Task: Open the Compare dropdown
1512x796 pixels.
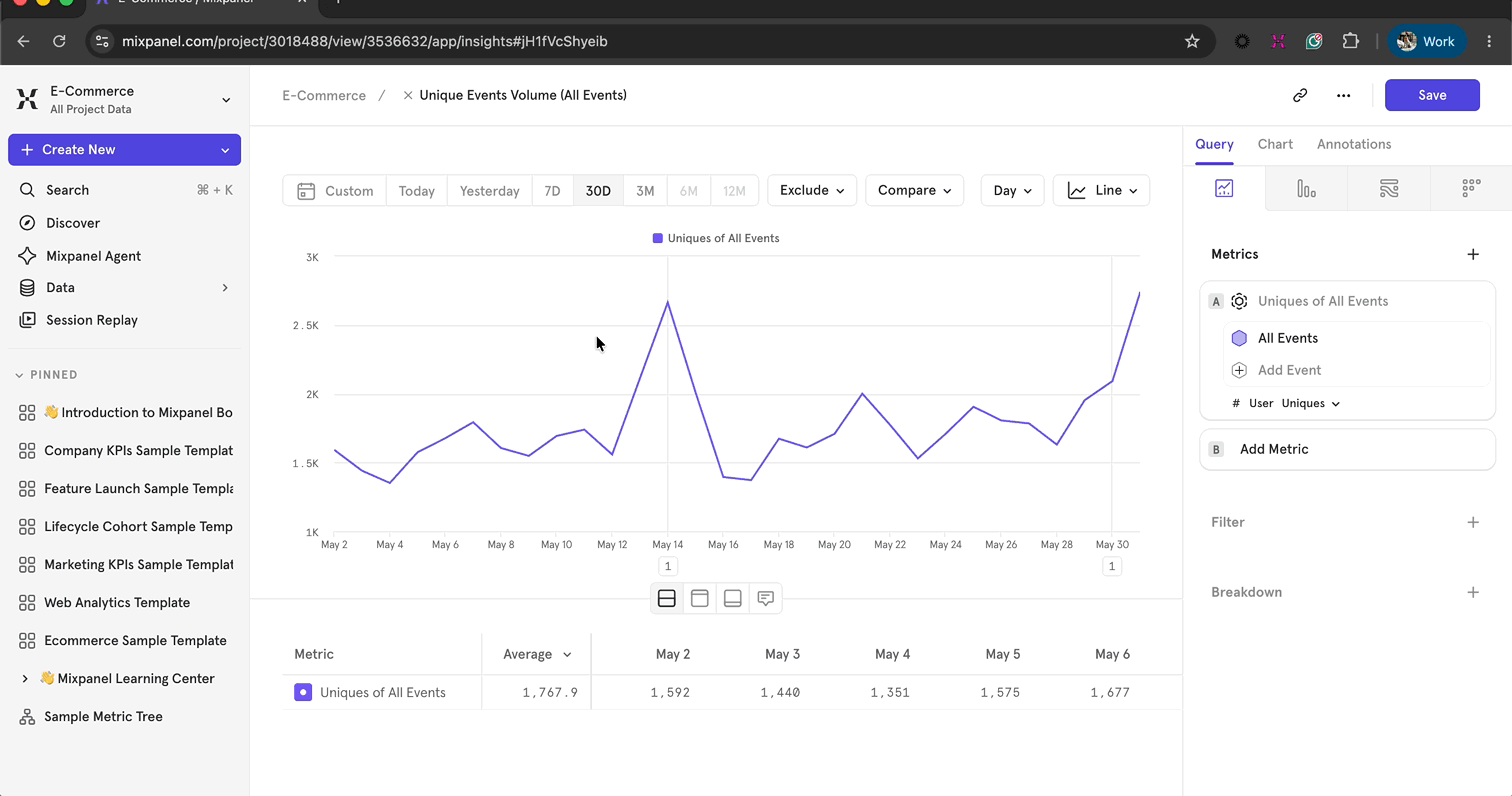Action: point(914,190)
